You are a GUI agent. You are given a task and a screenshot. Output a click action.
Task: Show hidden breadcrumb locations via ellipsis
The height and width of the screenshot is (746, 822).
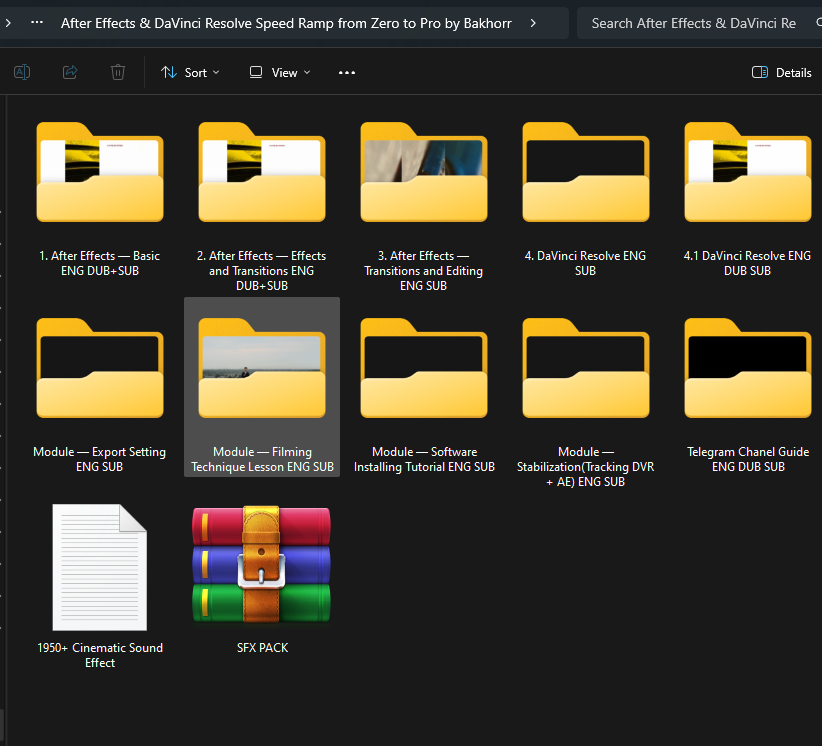click(37, 23)
